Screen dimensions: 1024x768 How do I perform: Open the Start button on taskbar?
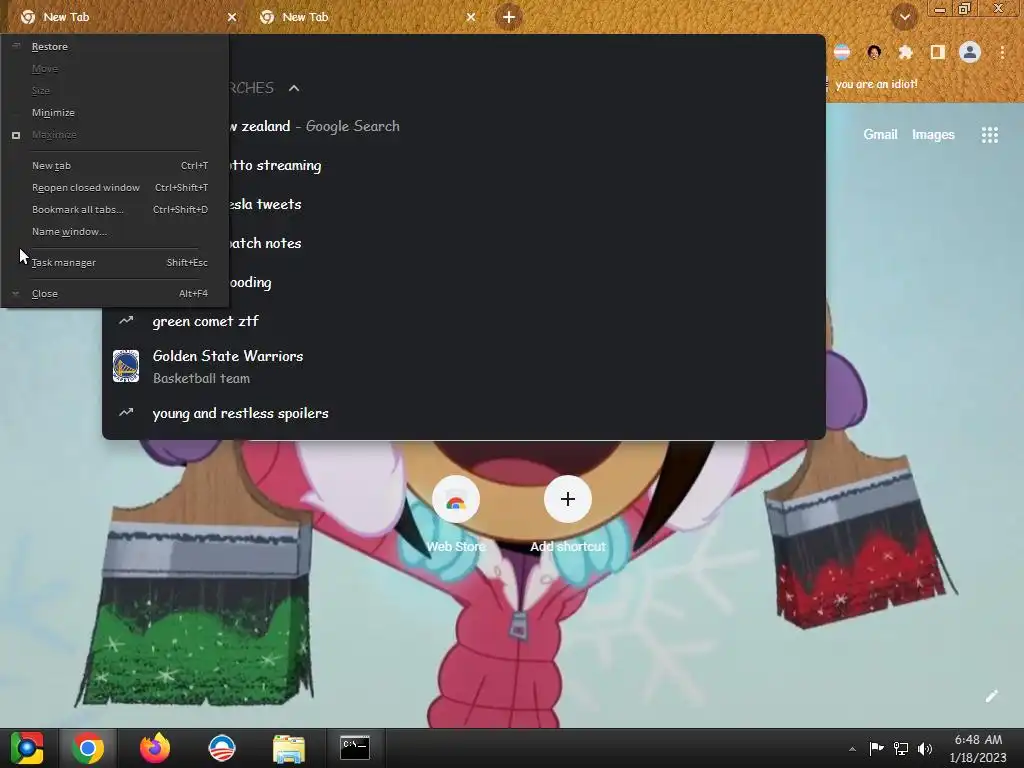pyautogui.click(x=27, y=748)
